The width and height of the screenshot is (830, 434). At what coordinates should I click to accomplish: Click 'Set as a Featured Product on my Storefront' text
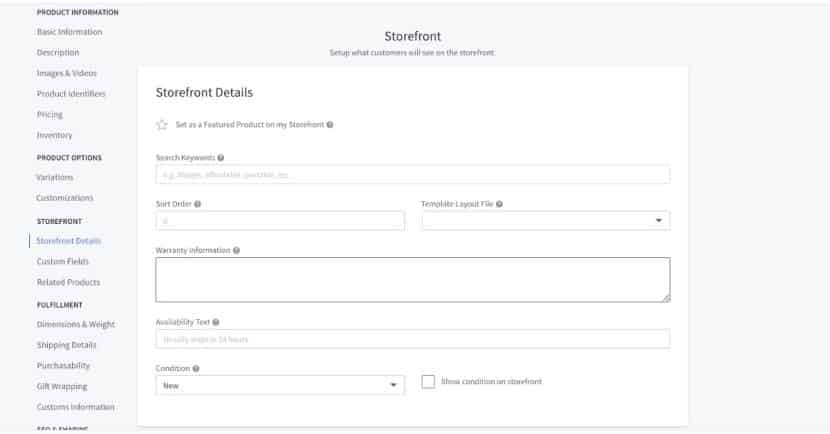click(250, 125)
